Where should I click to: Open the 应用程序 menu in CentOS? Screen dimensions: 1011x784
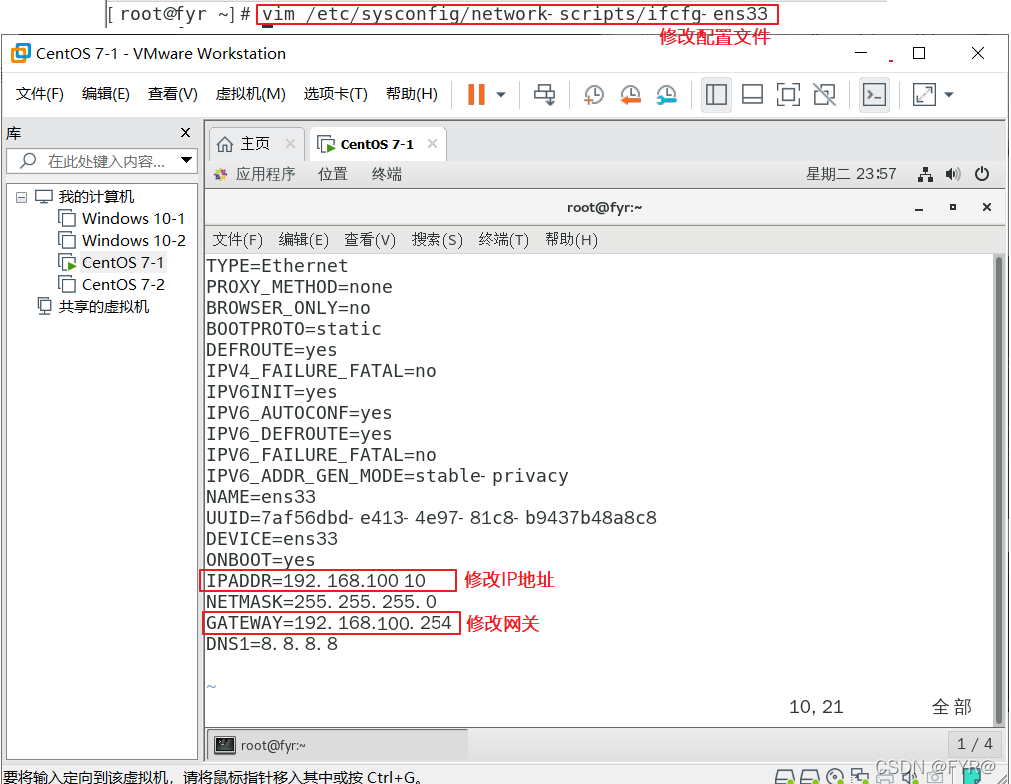[255, 174]
